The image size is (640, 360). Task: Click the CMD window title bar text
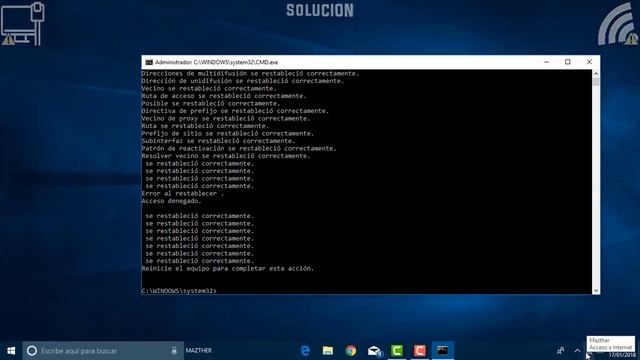point(216,62)
